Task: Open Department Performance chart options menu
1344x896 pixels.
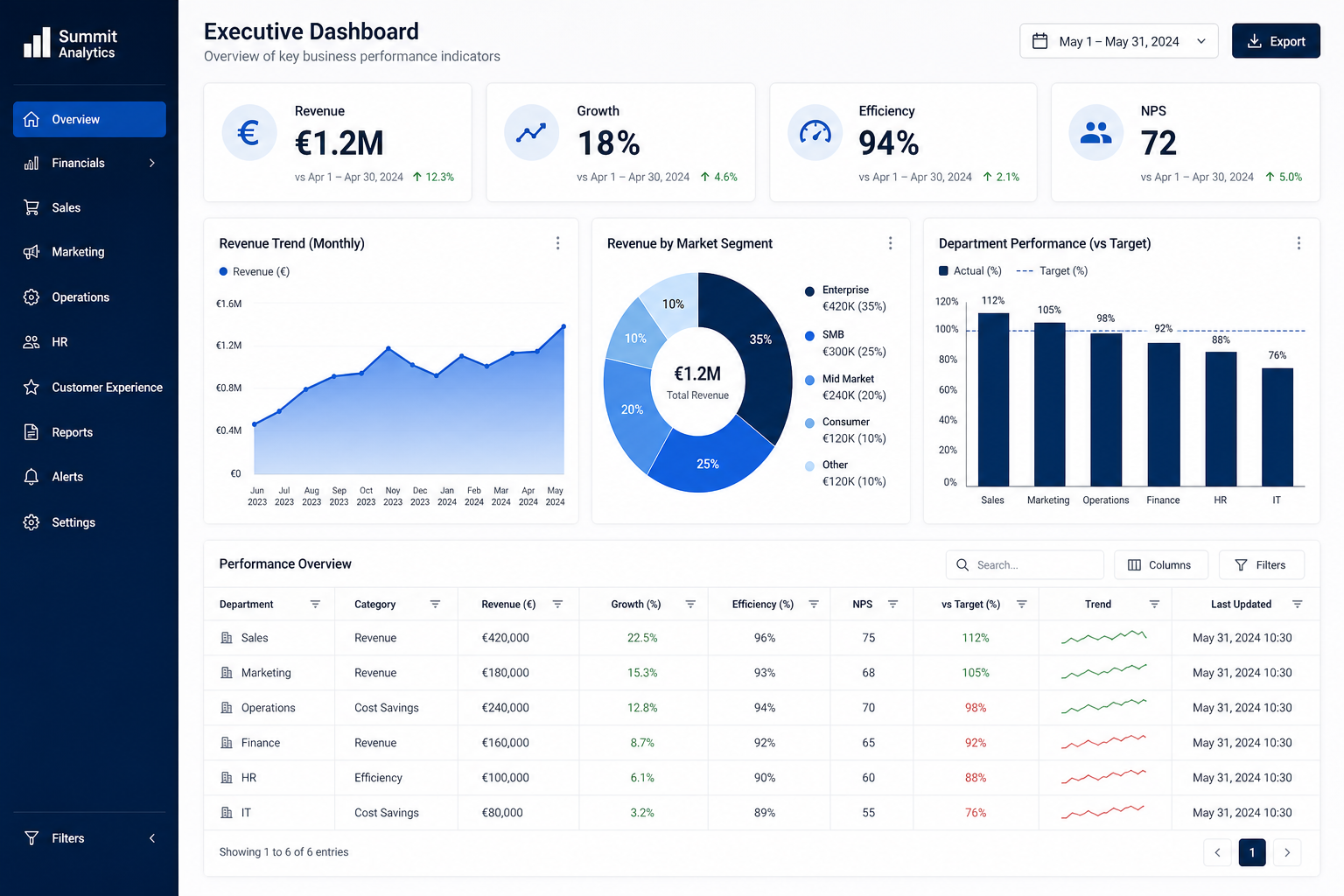Action: click(x=1298, y=243)
